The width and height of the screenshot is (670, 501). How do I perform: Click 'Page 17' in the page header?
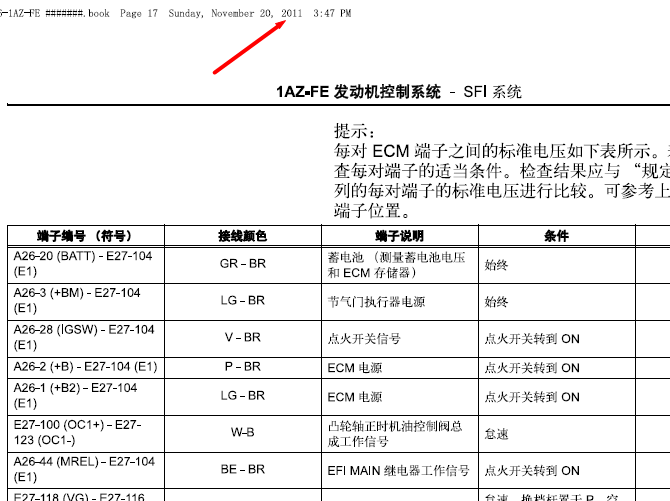tap(139, 13)
